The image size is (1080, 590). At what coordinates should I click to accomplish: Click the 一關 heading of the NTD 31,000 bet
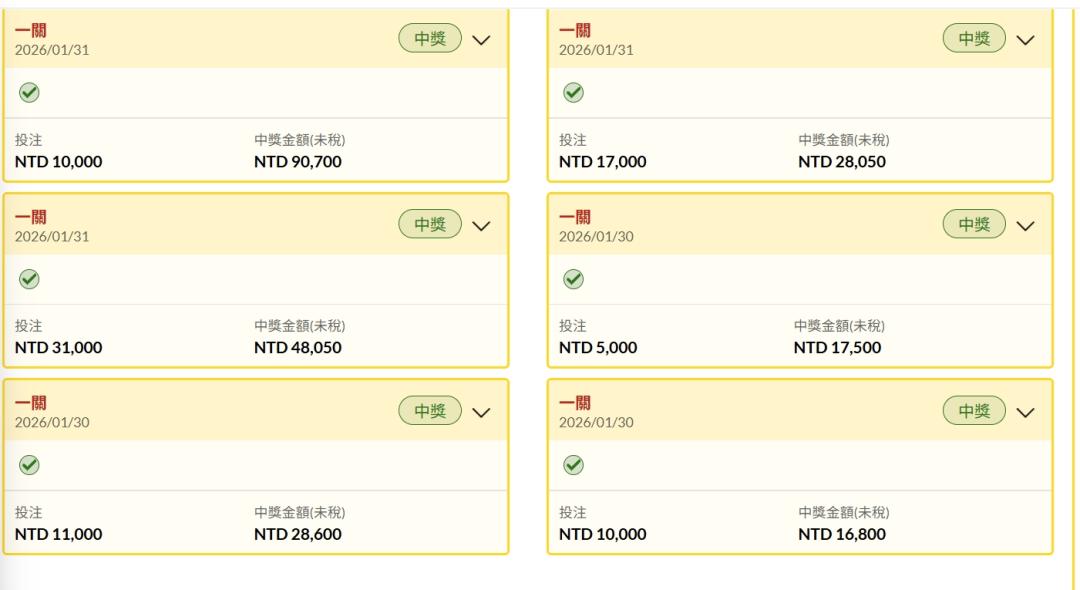tap(30, 217)
